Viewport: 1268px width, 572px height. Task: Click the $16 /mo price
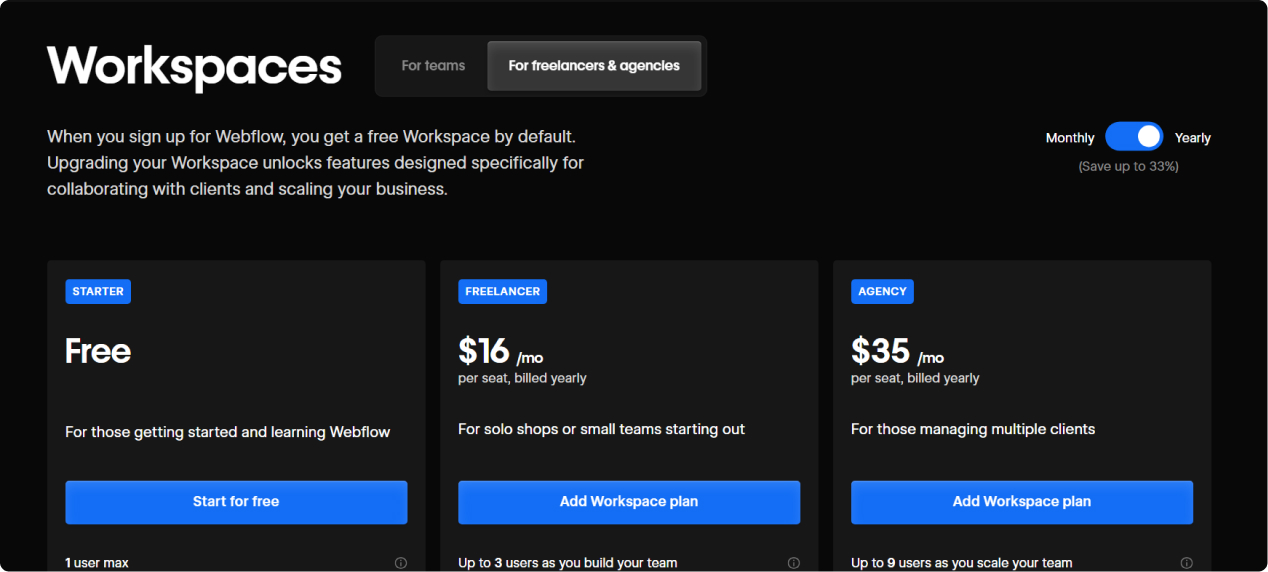point(501,351)
